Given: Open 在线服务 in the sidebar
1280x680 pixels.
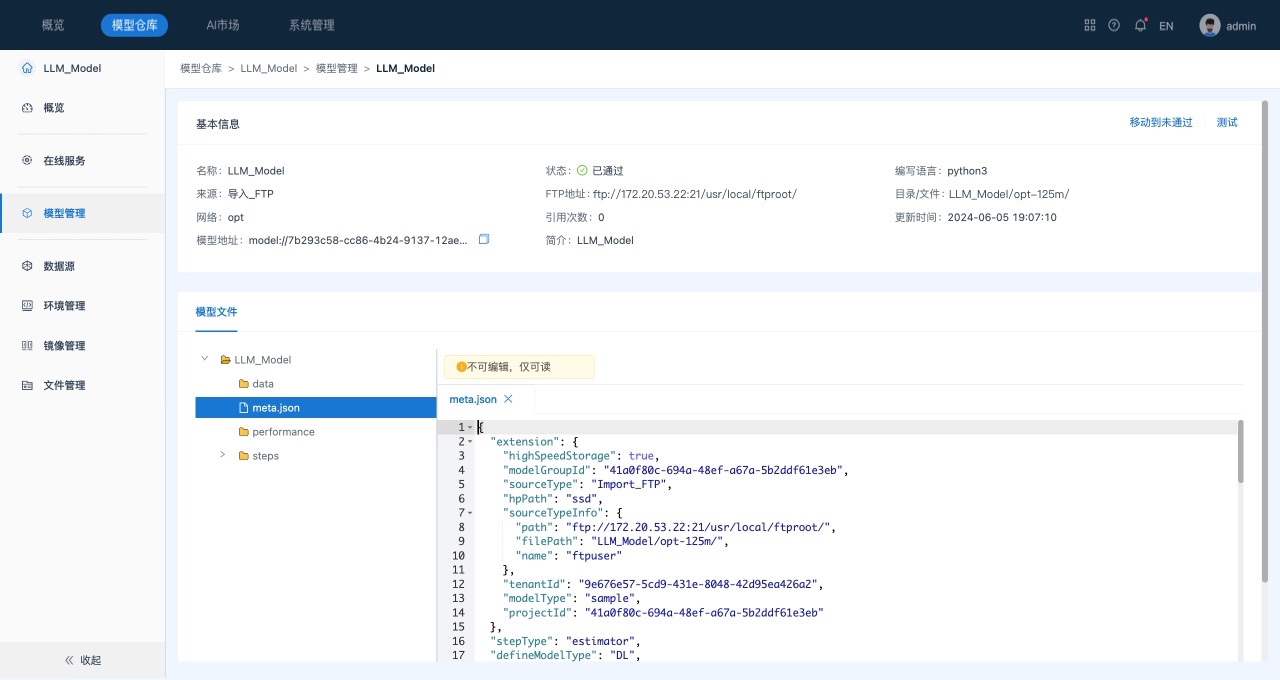Looking at the screenshot, I should pos(64,160).
